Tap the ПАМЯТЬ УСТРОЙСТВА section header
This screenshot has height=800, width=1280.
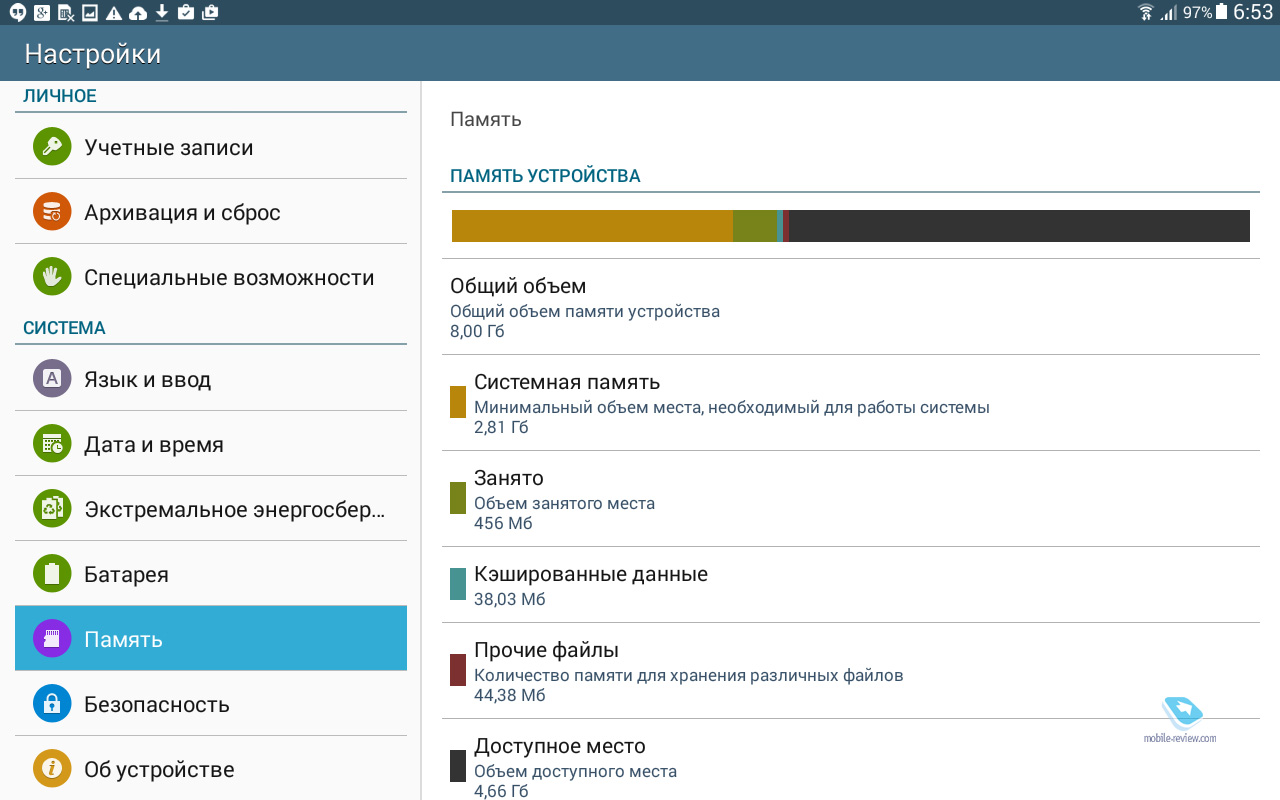545,176
